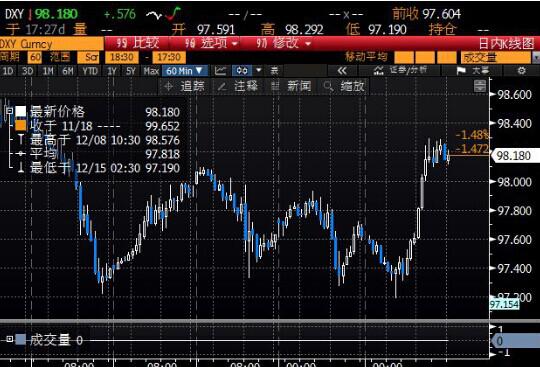Toggle the chart panel expand button at top right
Viewport: 540px width, 367px height.
click(480, 85)
